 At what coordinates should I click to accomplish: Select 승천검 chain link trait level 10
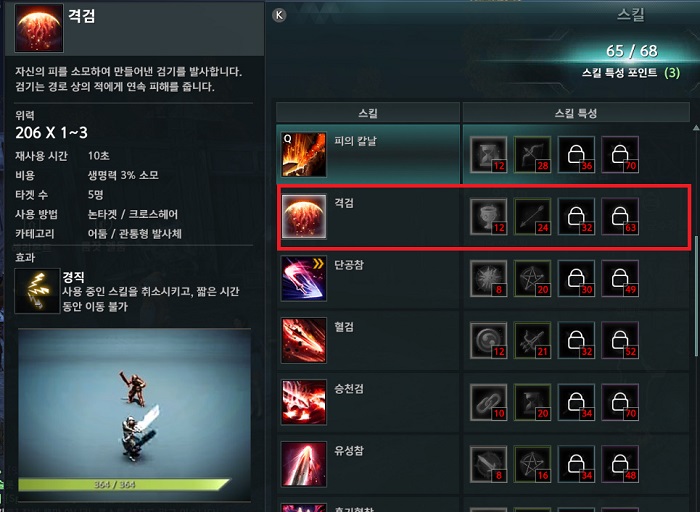pyautogui.click(x=488, y=402)
